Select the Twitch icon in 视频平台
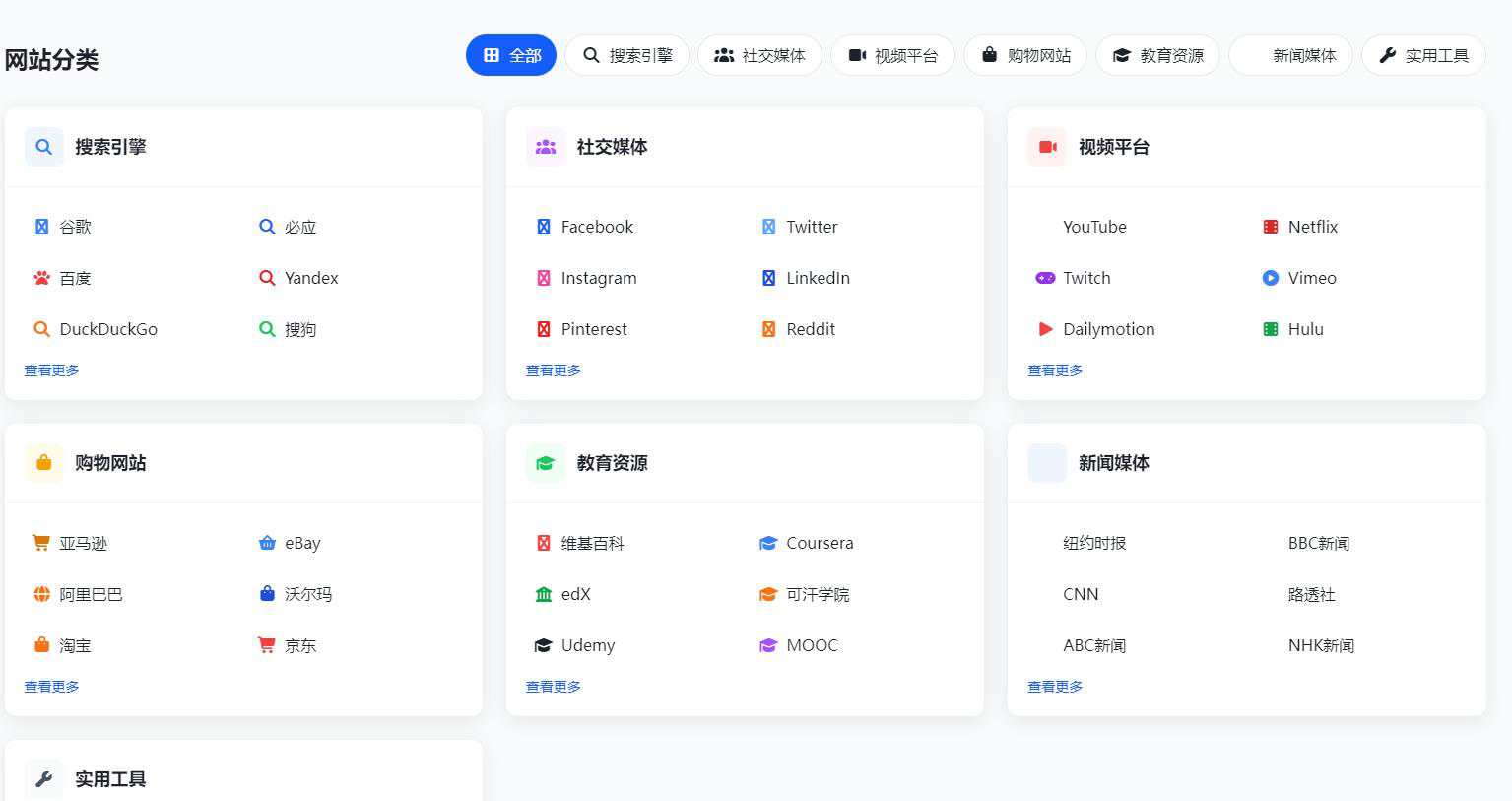The width and height of the screenshot is (1512, 801). 1046,278
